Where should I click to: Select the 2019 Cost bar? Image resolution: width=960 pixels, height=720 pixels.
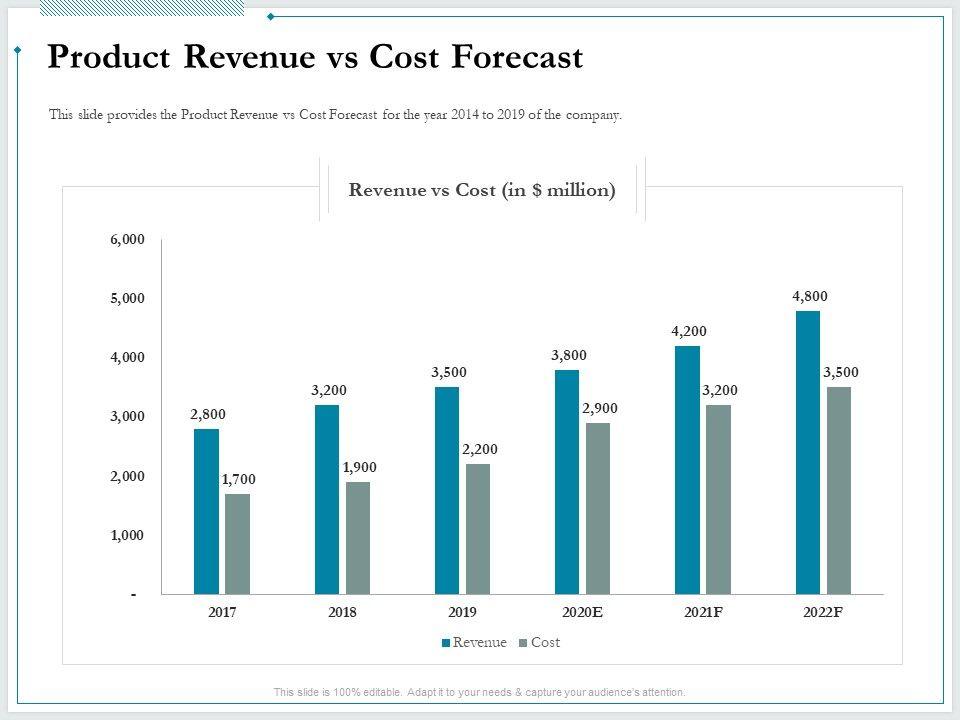tap(478, 529)
